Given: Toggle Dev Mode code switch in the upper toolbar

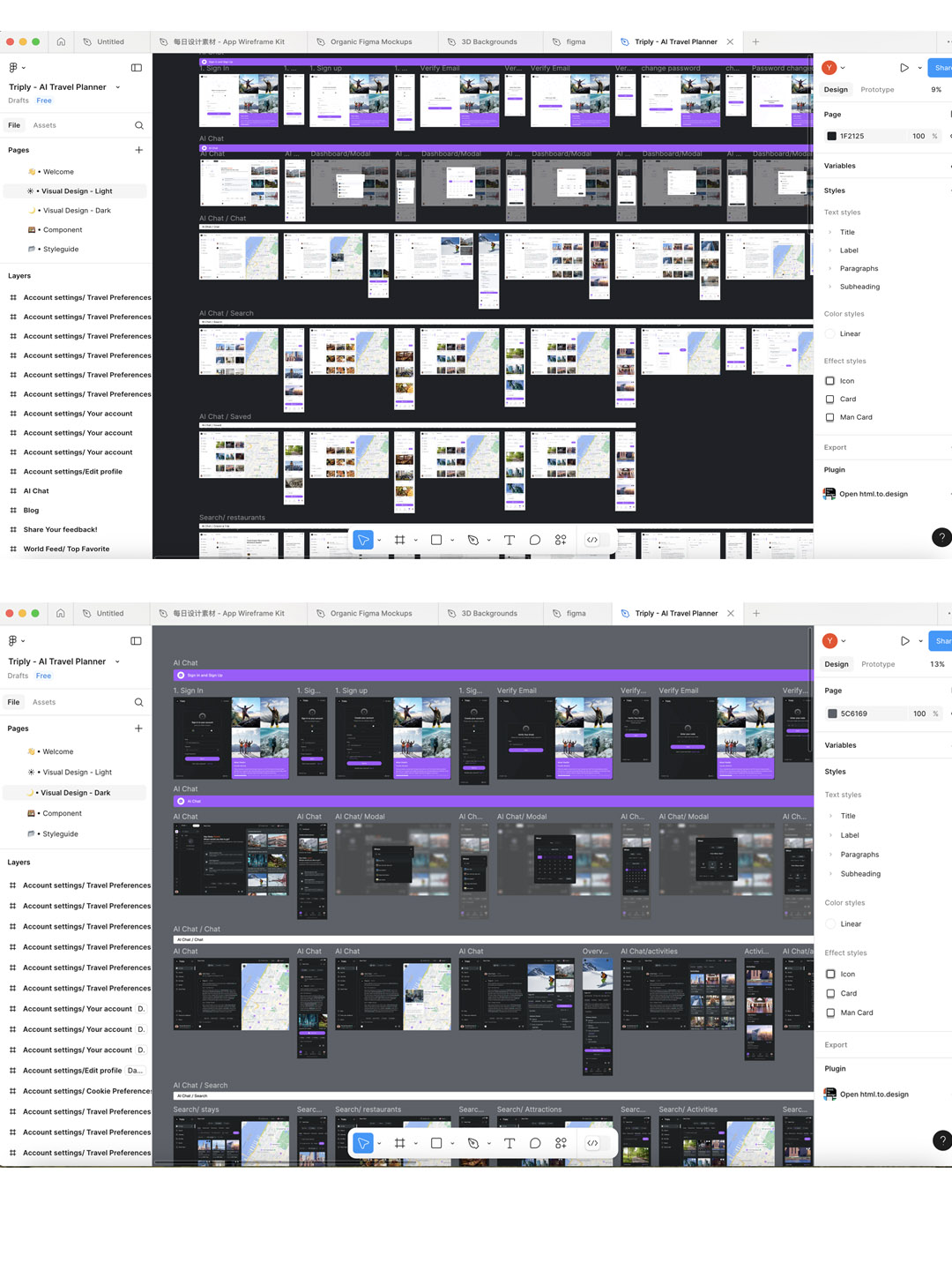Looking at the screenshot, I should (x=592, y=540).
